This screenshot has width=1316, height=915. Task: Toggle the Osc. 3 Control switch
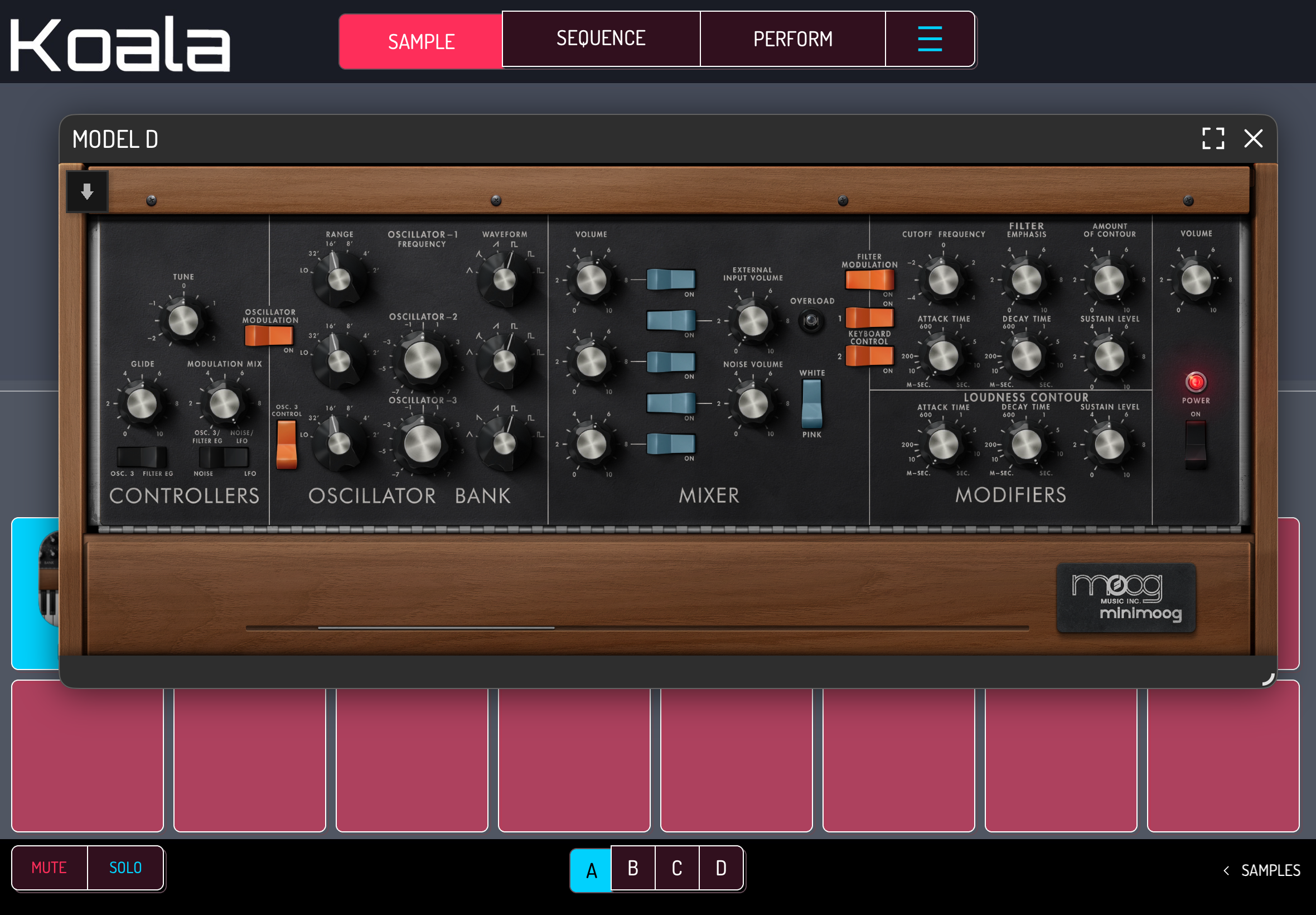coord(287,444)
